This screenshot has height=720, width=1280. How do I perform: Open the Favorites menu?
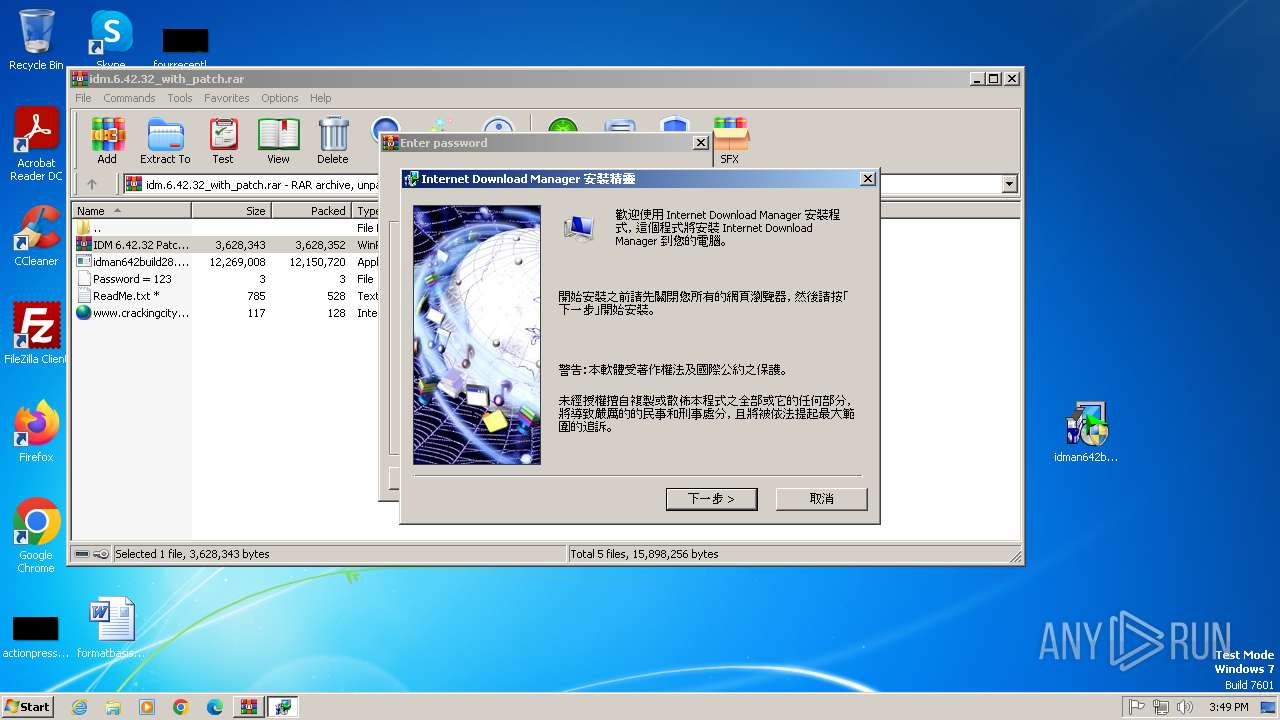(x=227, y=98)
